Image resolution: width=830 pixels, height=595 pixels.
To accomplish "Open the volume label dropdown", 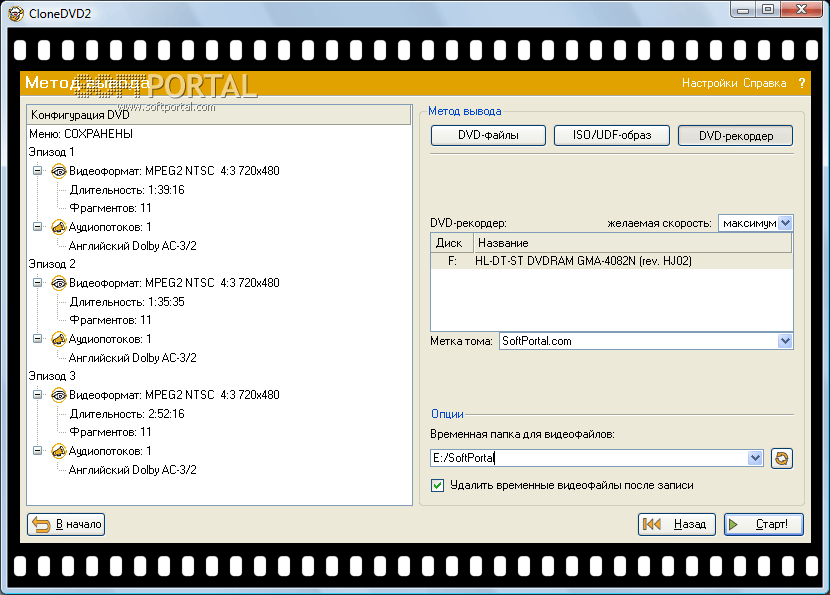I will (x=784, y=341).
